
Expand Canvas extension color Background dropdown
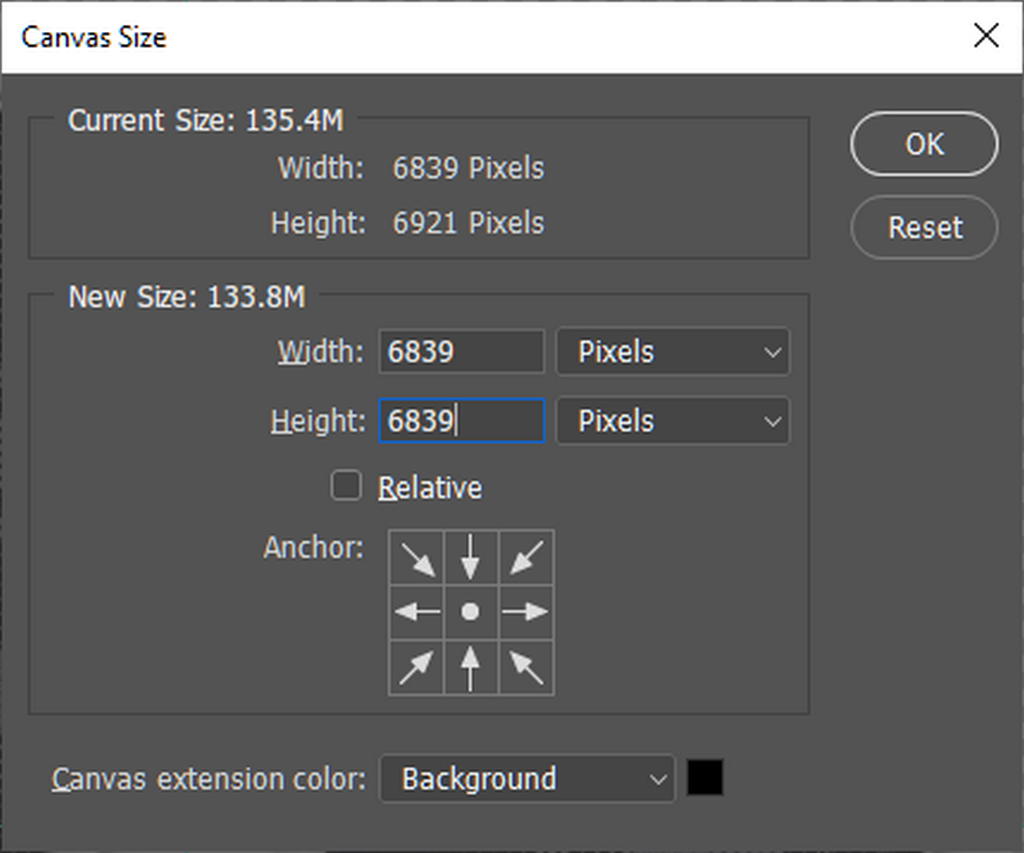click(x=527, y=779)
